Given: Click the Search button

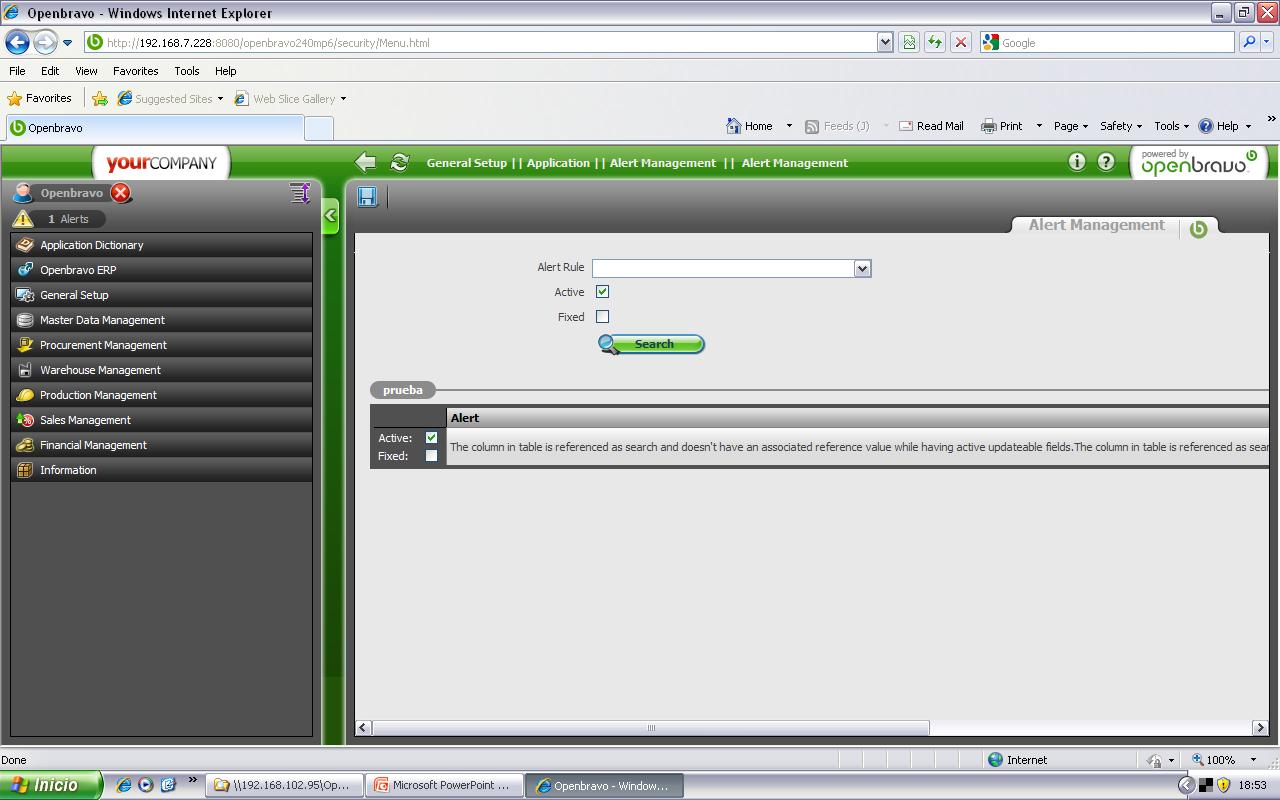Looking at the screenshot, I should (652, 344).
